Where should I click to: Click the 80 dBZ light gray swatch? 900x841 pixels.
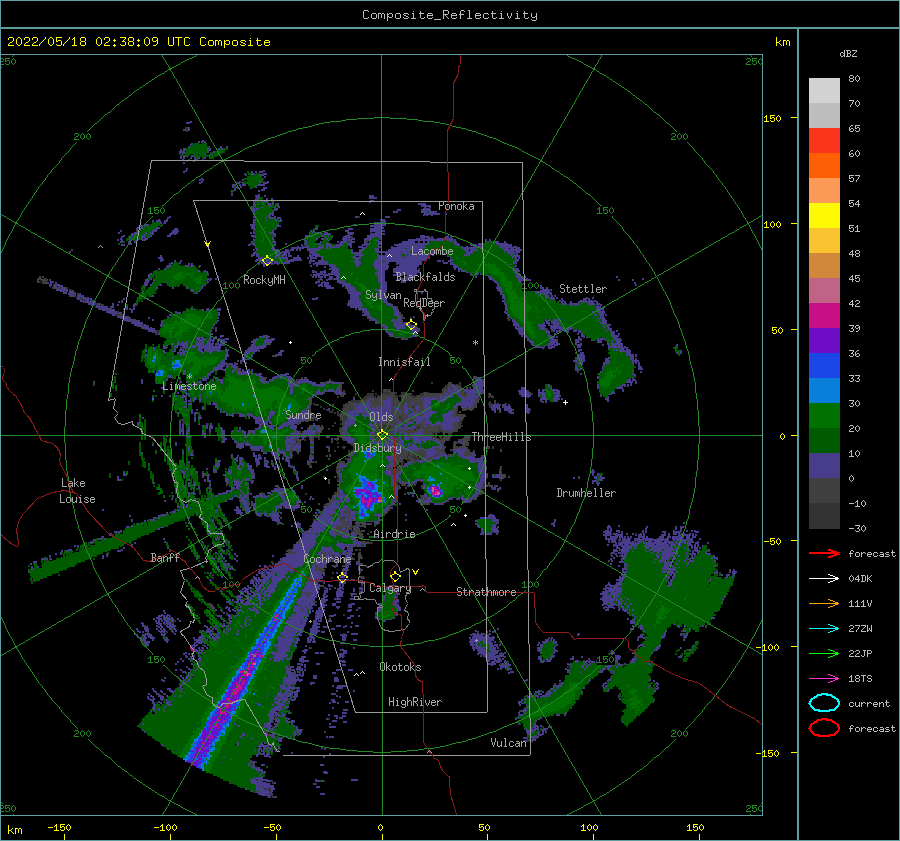824,90
